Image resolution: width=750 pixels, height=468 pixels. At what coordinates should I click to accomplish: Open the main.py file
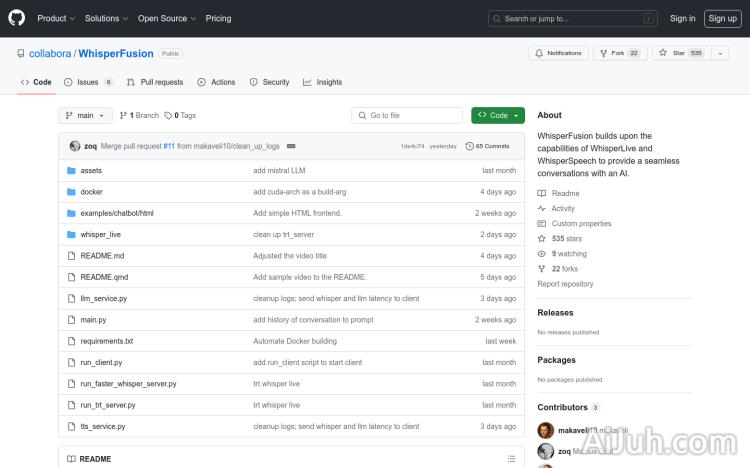pos(93,320)
